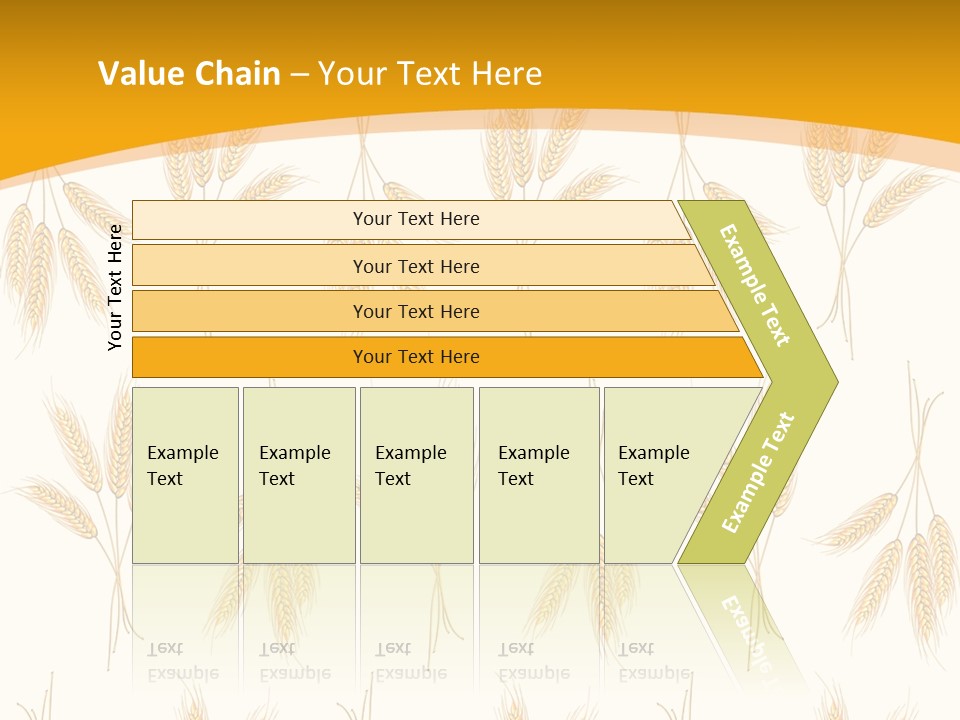Screen dimensions: 960x720
Task: Click the third 'Example Text' box
Action: click(x=415, y=474)
